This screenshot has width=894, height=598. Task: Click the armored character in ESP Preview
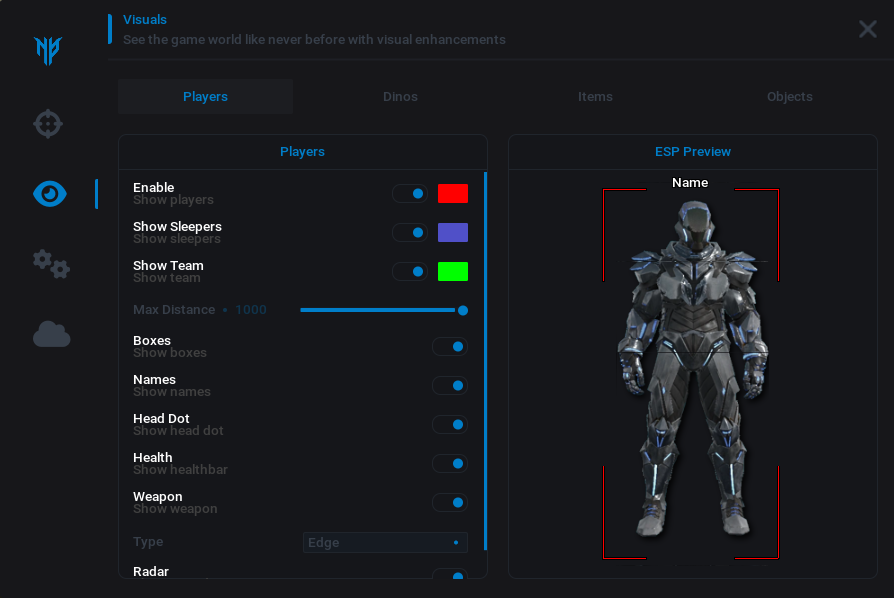[x=693, y=369]
